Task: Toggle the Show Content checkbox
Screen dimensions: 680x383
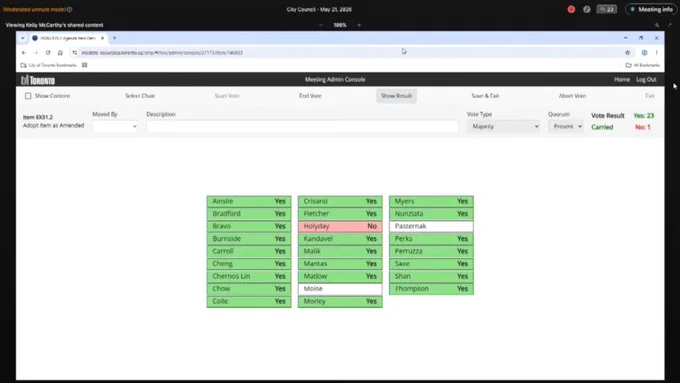Action: click(28, 96)
